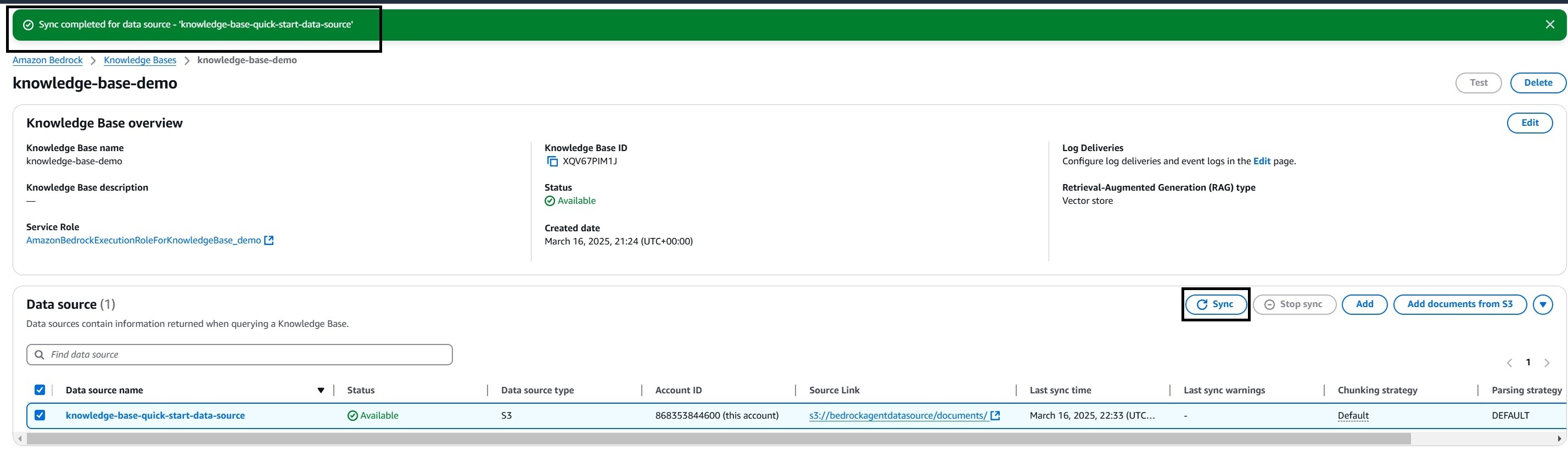Click the DEFAULT parsing strategy cell
1568x456 pixels.
1510,416
